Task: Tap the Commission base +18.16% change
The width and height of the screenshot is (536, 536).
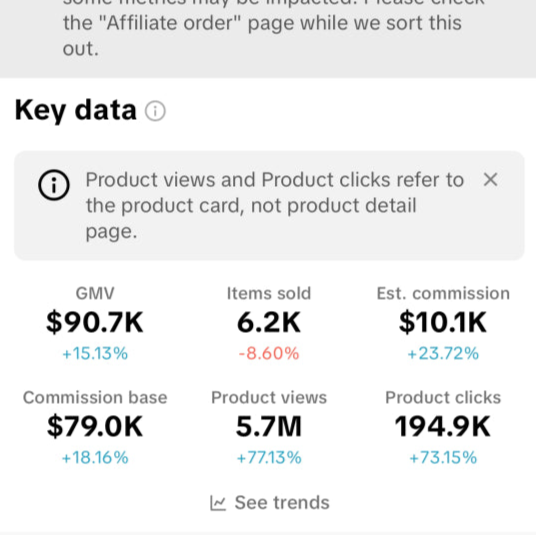Action: tap(95, 458)
